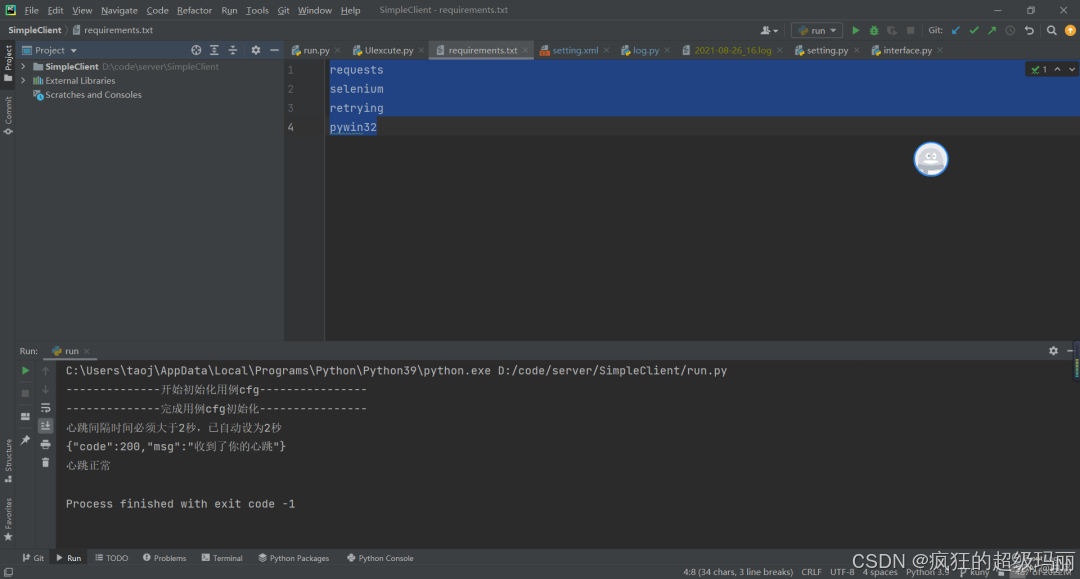The image size is (1080, 579).
Task: Open the user account dropdown
Action: click(x=769, y=30)
